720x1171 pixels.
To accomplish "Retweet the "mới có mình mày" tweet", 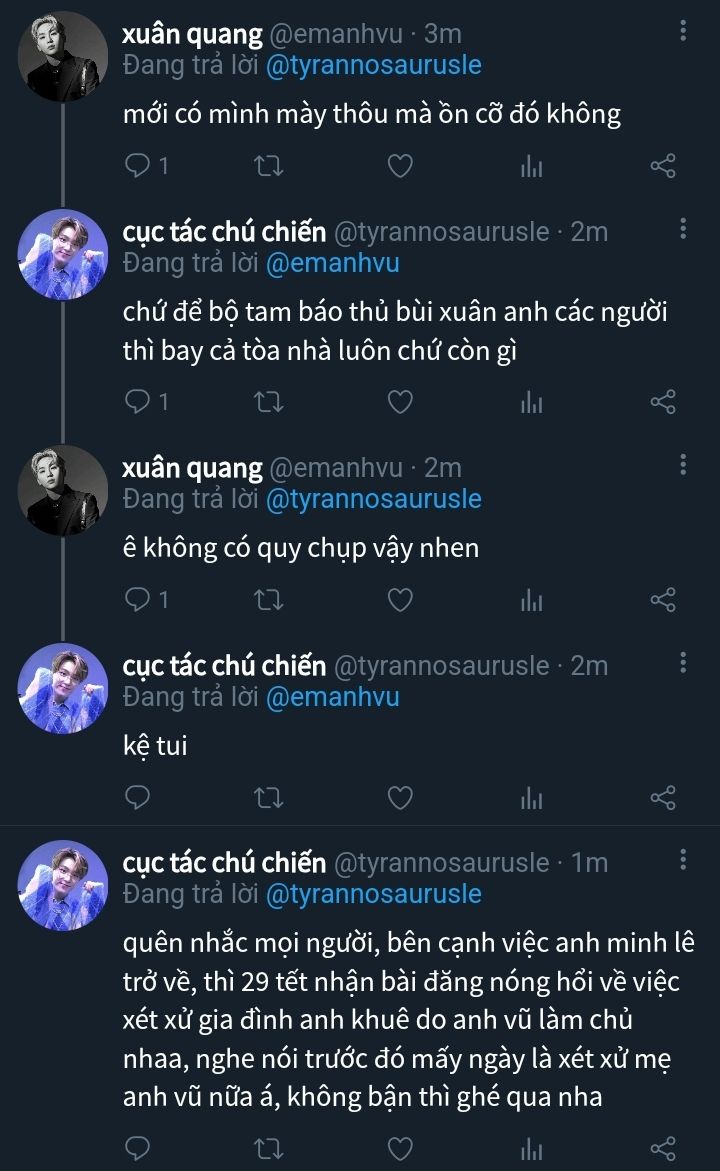I will pos(270,166).
